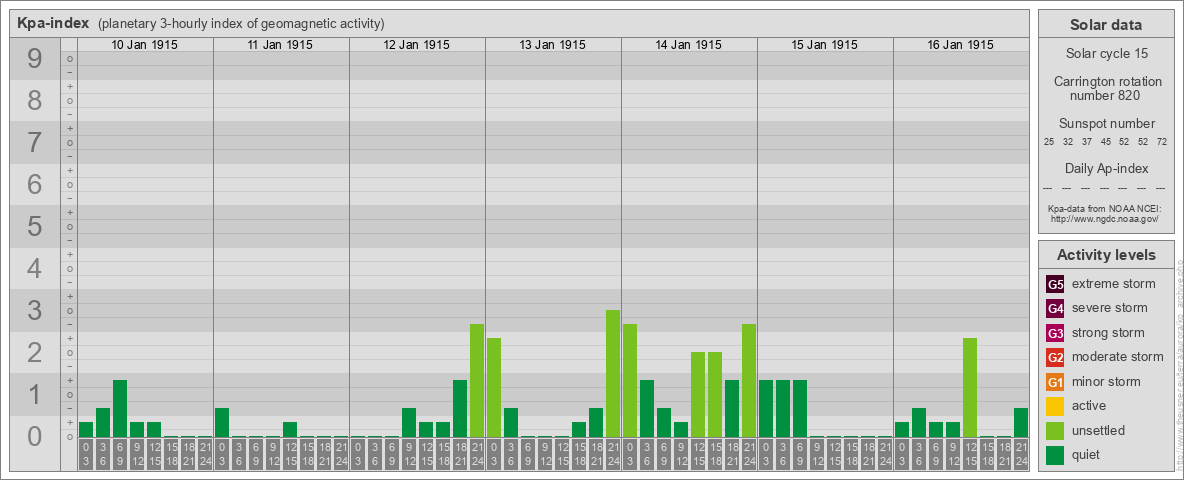The width and height of the screenshot is (1184, 480).
Task: Click the 'Solar cycle 15' text
Action: coord(1105,54)
